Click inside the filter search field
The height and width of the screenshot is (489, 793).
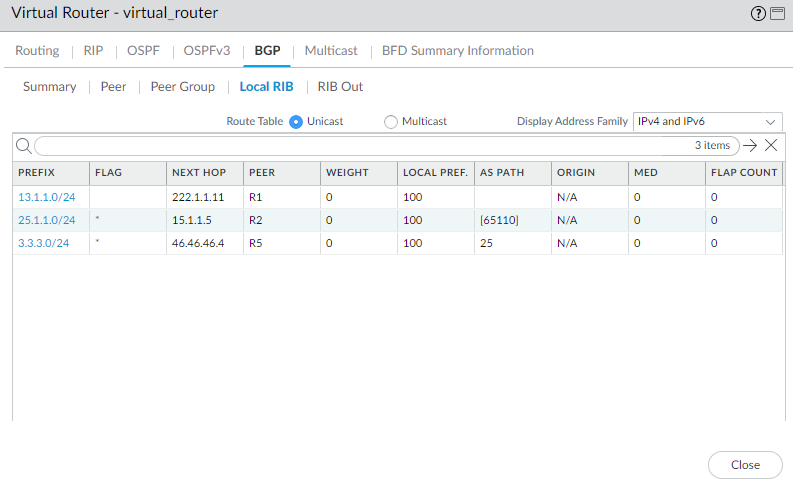click(x=360, y=146)
